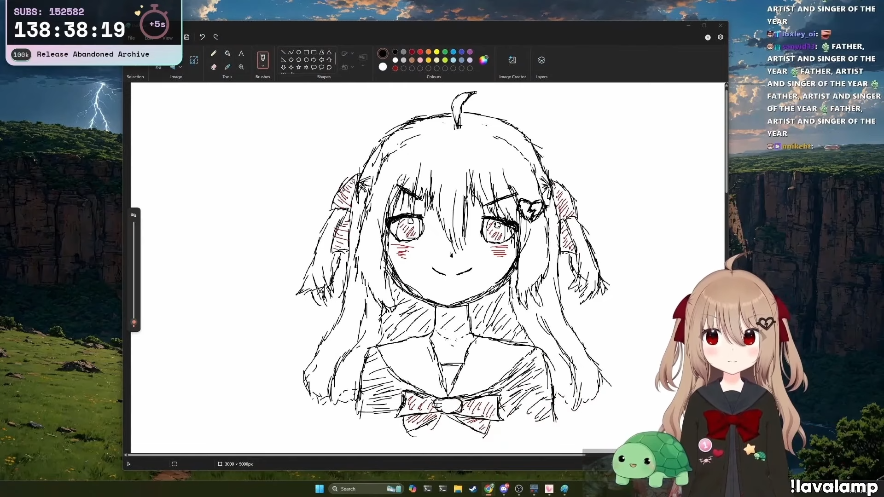Screen dimensions: 884x497
Task: Open the Layers panel
Action: (x=541, y=60)
